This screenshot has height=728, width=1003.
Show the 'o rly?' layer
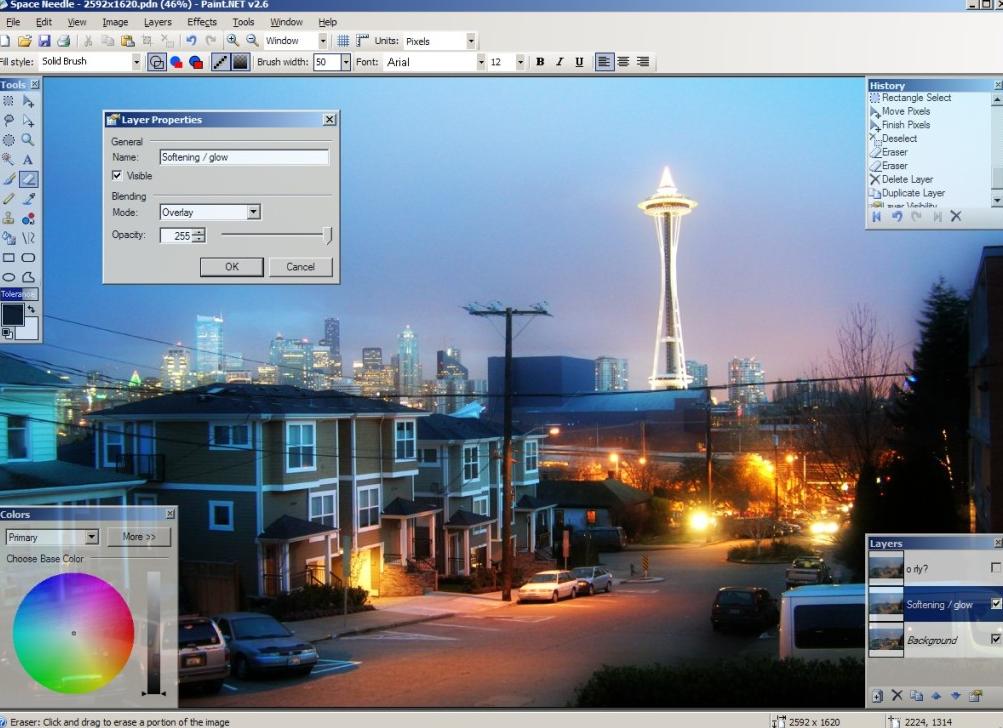pos(995,567)
